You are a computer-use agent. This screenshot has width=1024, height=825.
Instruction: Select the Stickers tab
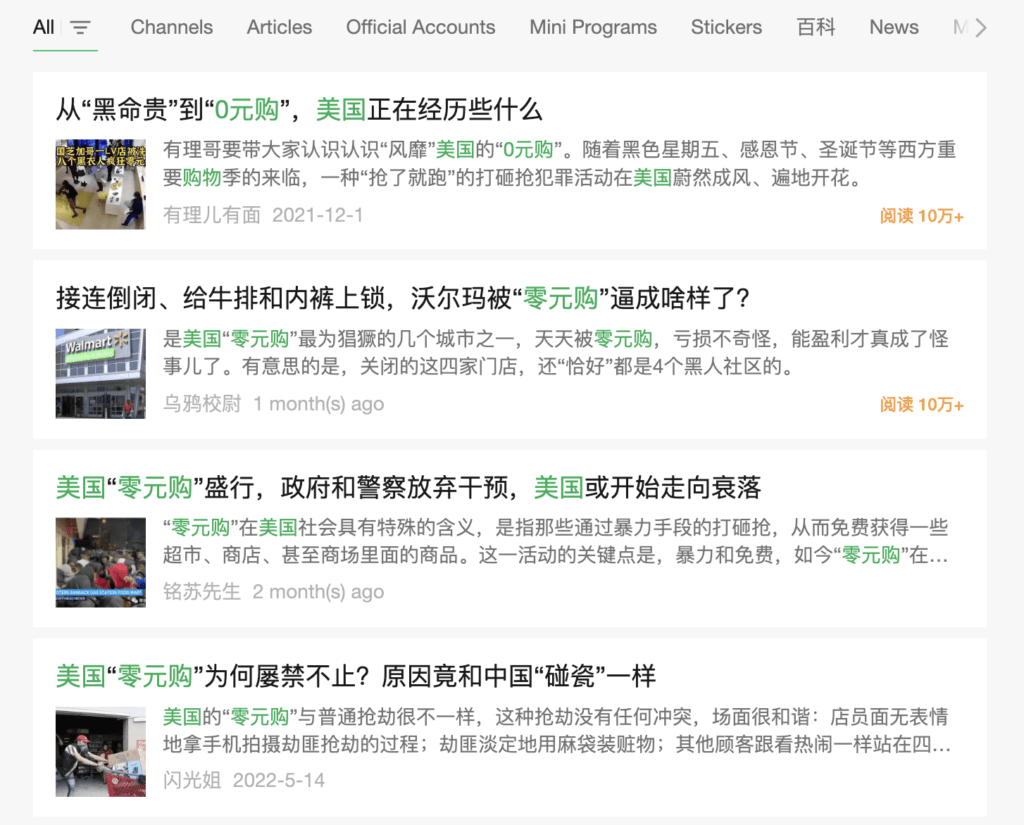726,27
